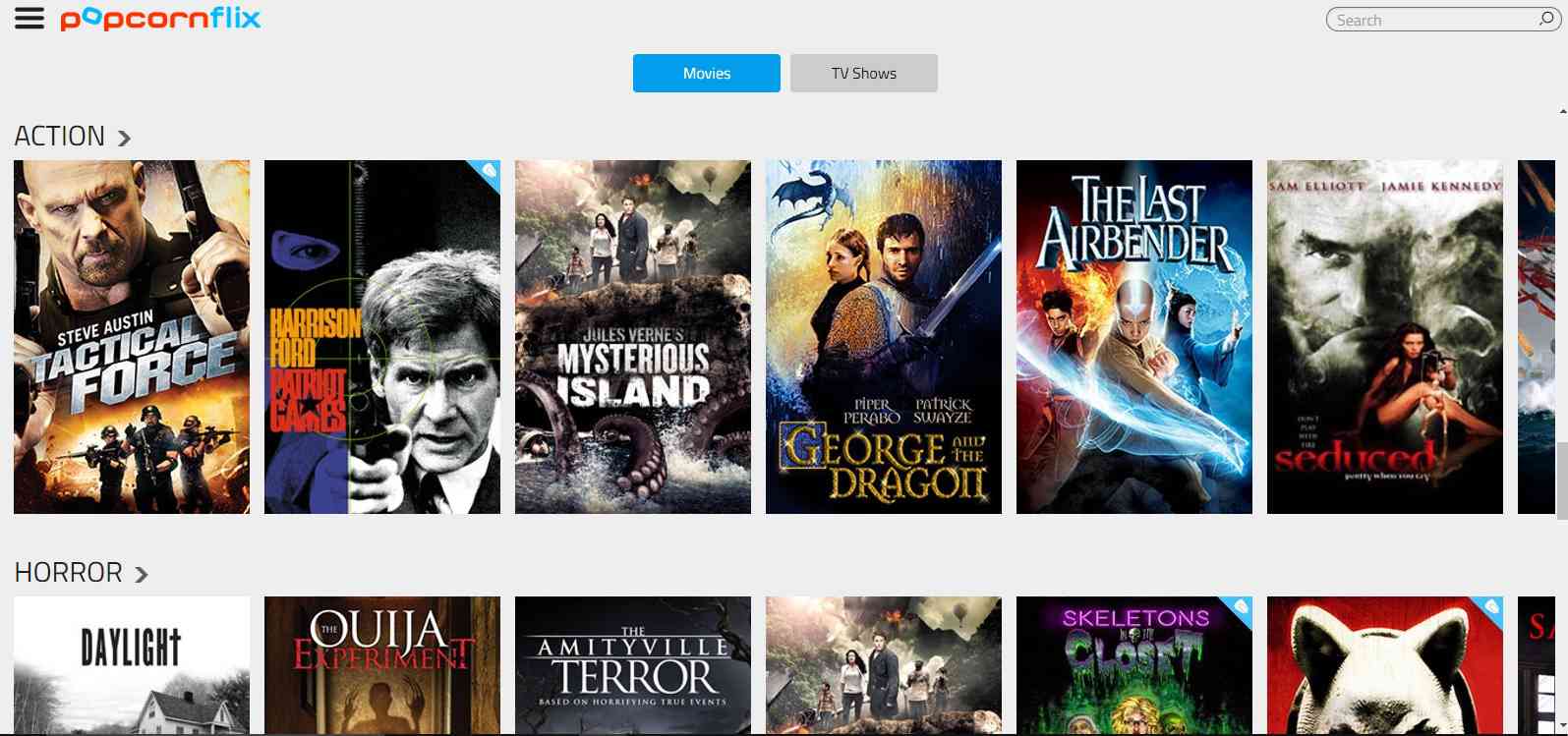The image size is (1568, 736).
Task: Switch to the Movies tab
Action: [x=706, y=74]
